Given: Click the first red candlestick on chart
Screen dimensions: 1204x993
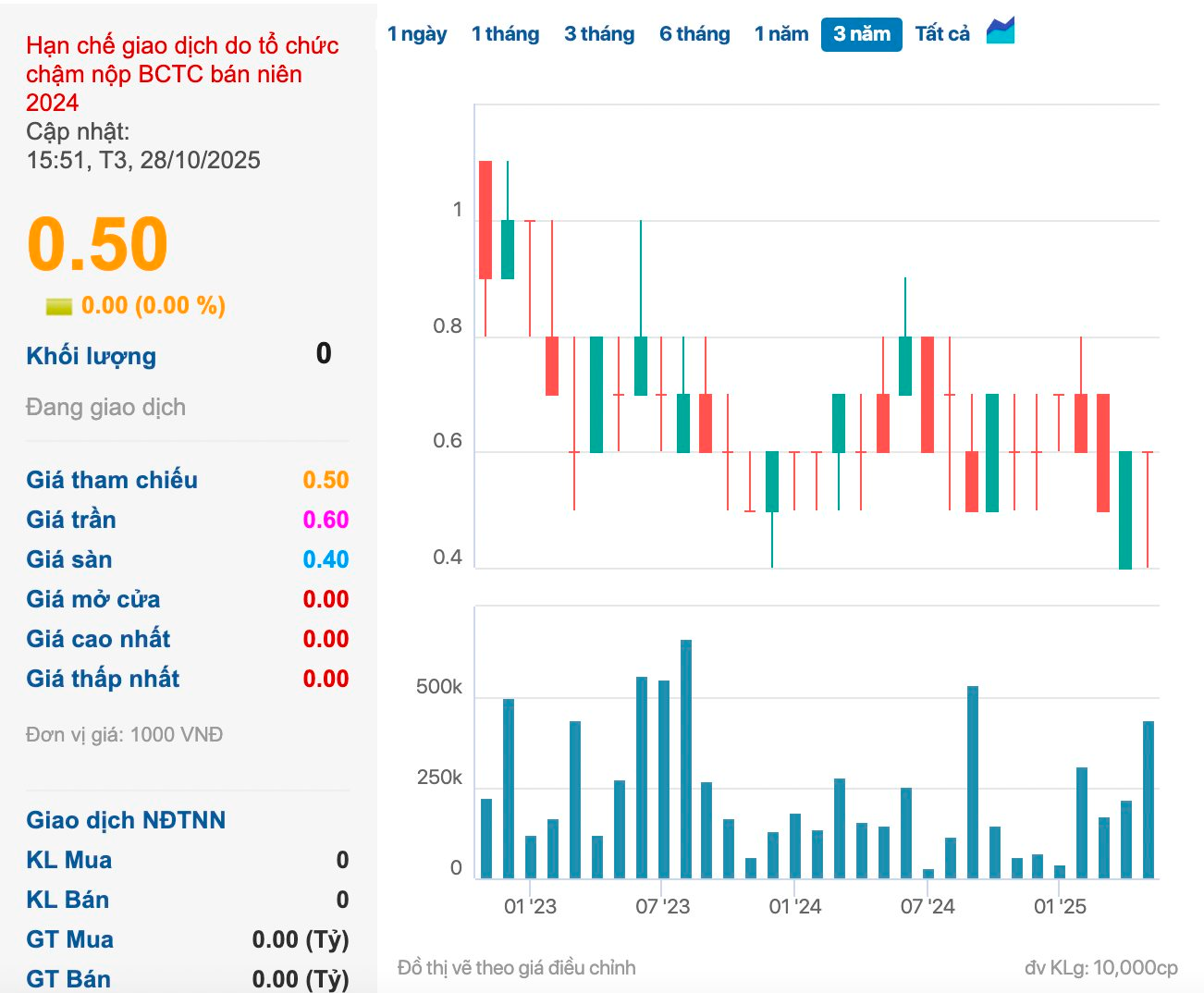Looking at the screenshot, I should point(485,220).
